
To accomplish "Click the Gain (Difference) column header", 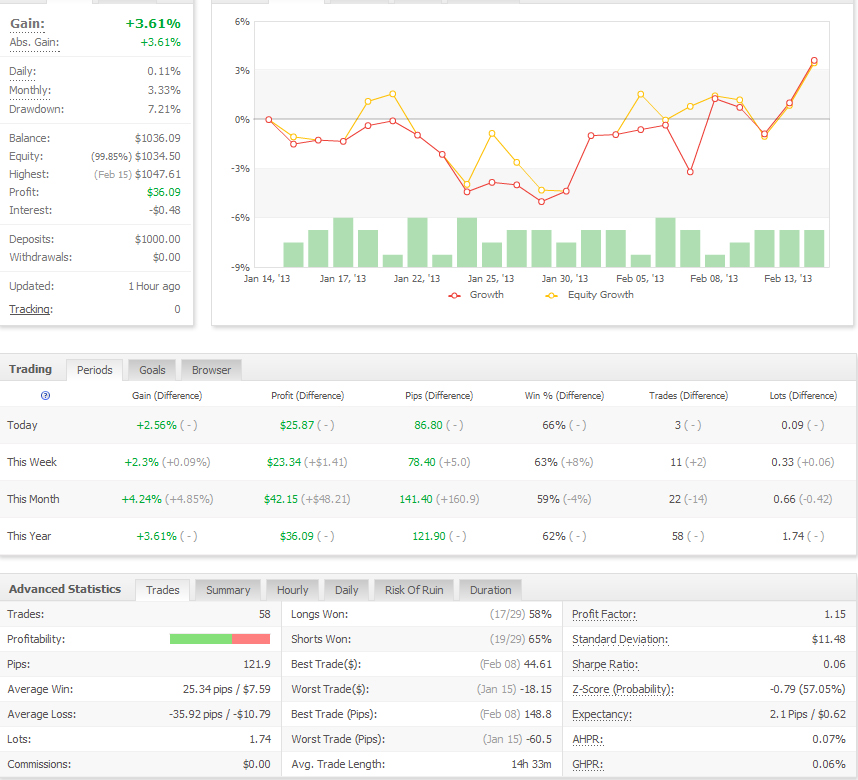I will [167, 396].
